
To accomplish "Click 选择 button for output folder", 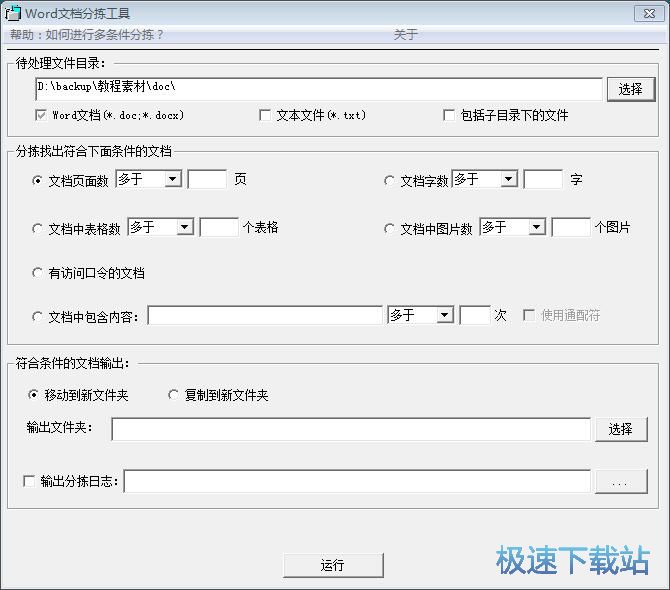I will pos(621,429).
